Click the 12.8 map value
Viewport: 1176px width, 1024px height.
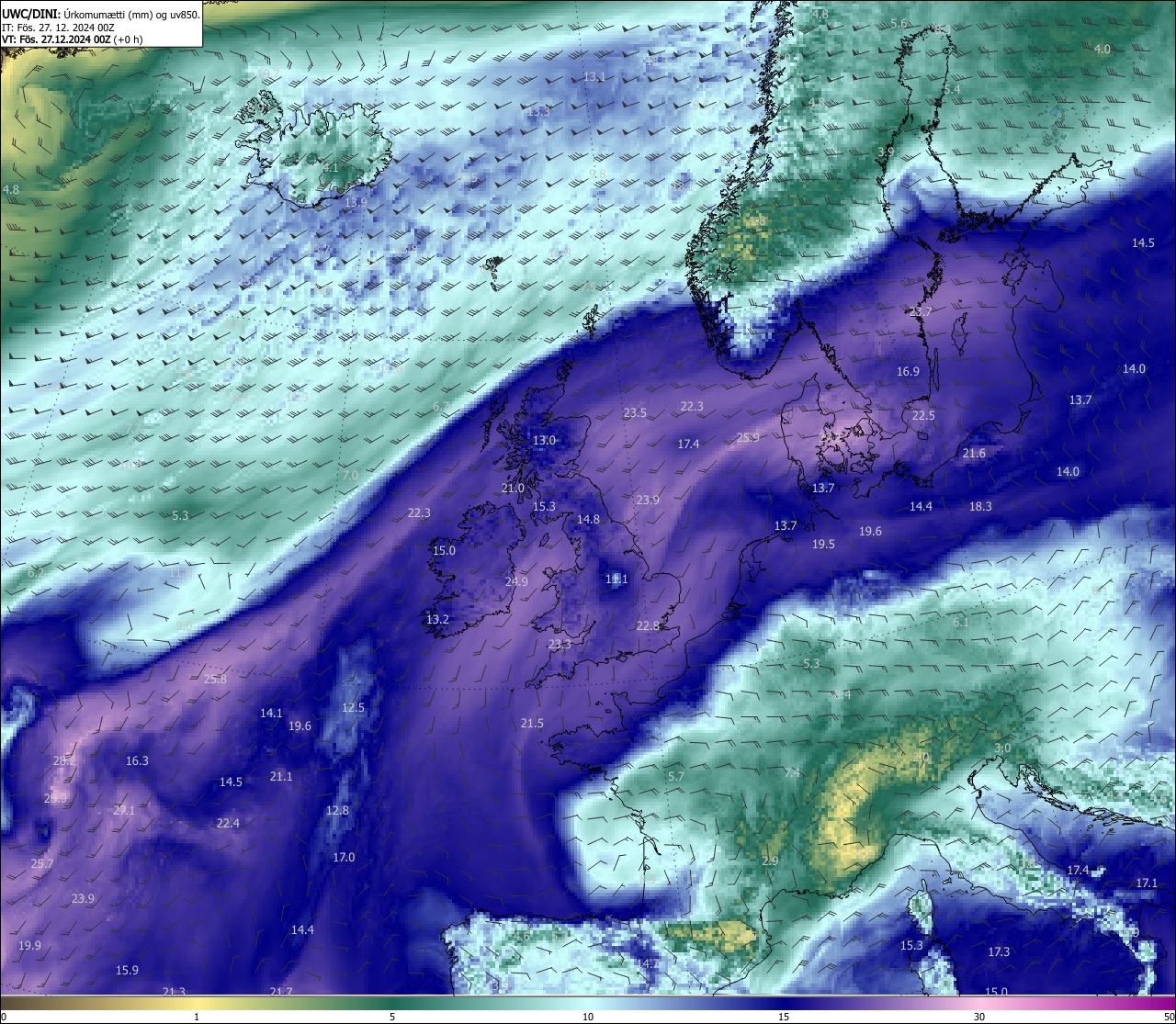pos(337,810)
